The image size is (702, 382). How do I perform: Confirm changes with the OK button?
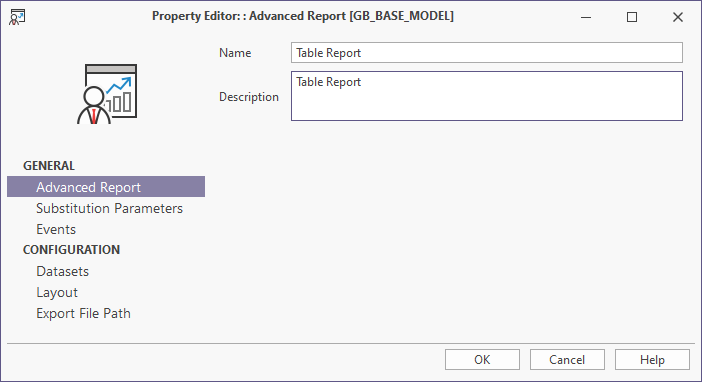[x=482, y=360]
